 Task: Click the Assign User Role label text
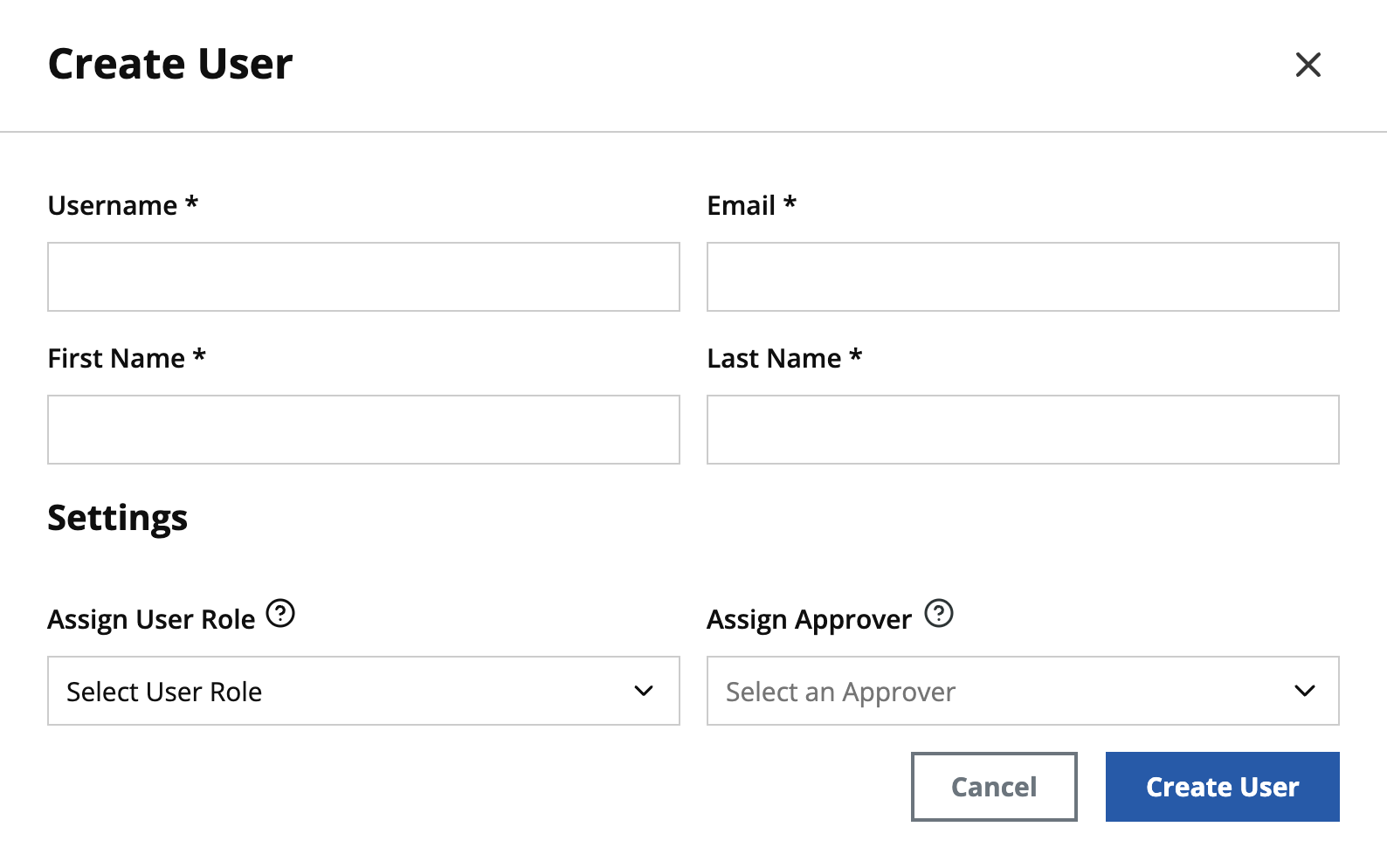point(151,619)
